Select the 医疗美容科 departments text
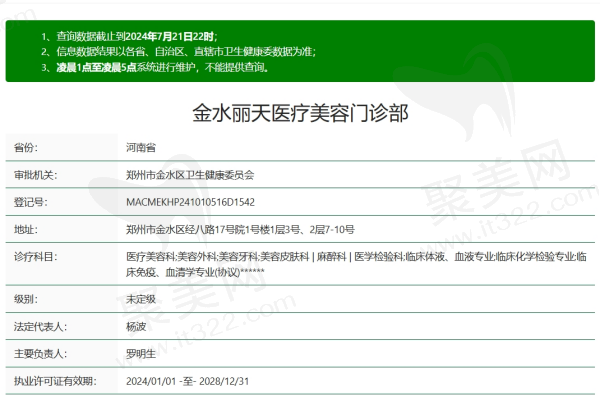Image resolution: width=600 pixels, height=396 pixels. coord(356,264)
